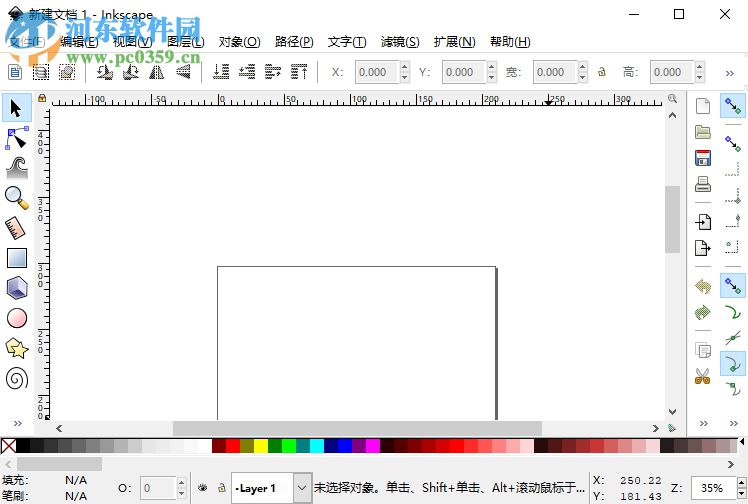Increase zoom percentage stepper
748x504 pixels.
741,483
